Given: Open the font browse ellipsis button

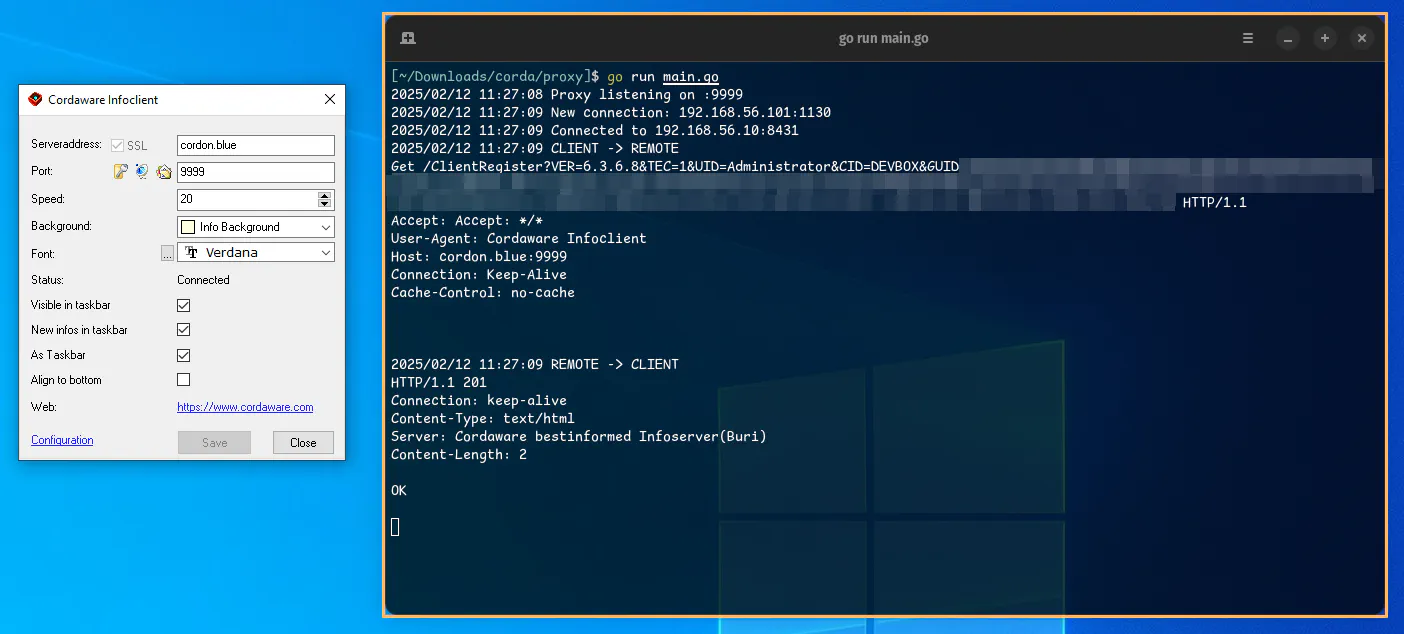Looking at the screenshot, I should point(167,254).
